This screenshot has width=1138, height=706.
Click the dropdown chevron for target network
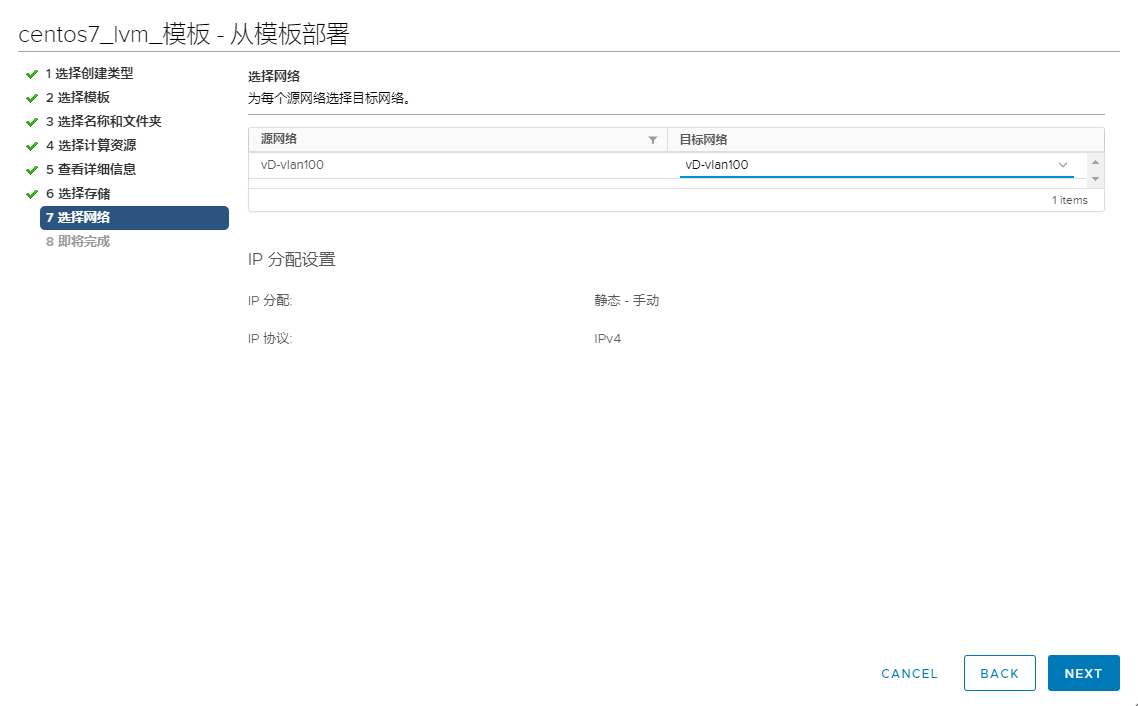1063,165
